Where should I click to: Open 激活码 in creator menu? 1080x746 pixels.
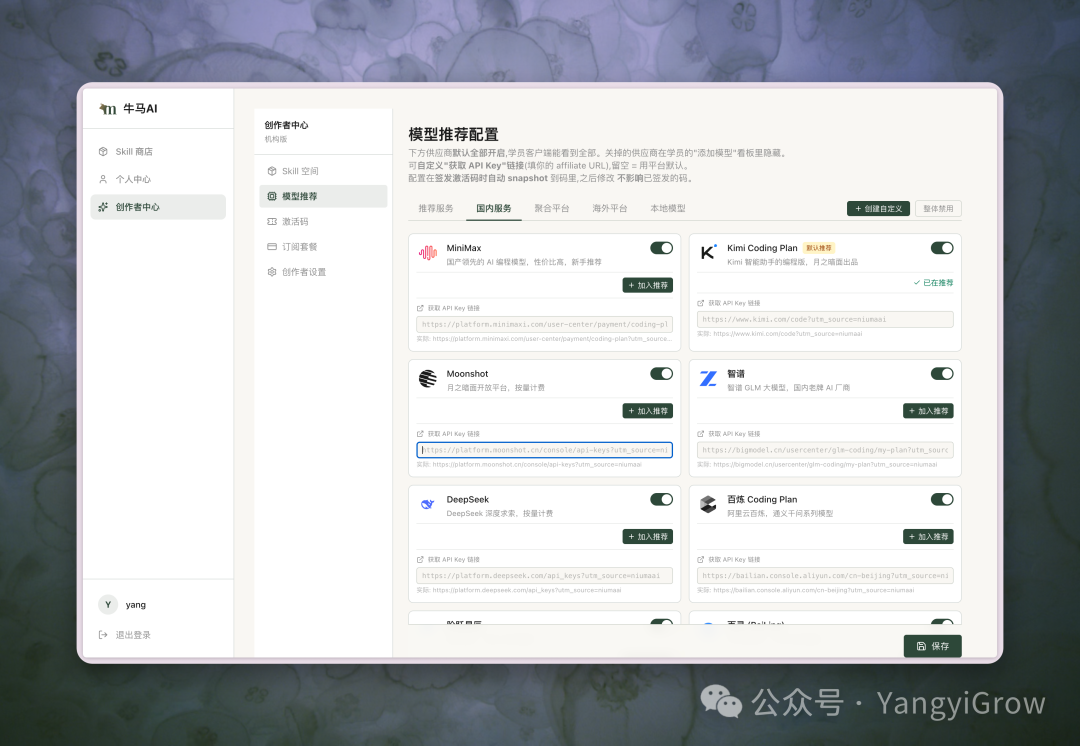323,221
